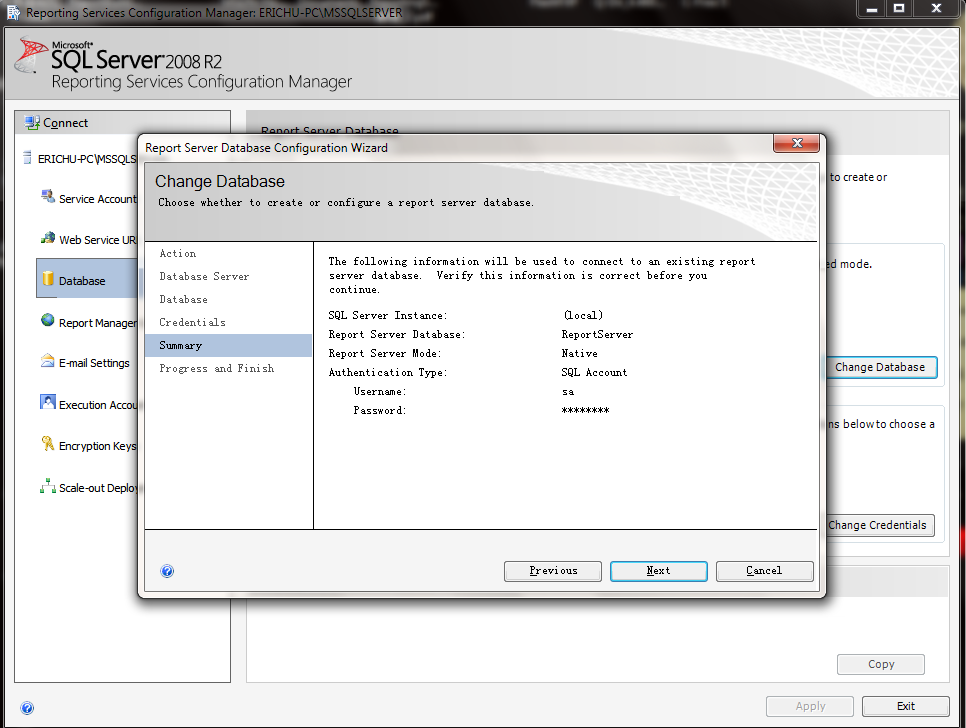Click the Encryption Keys icon

tap(47, 443)
